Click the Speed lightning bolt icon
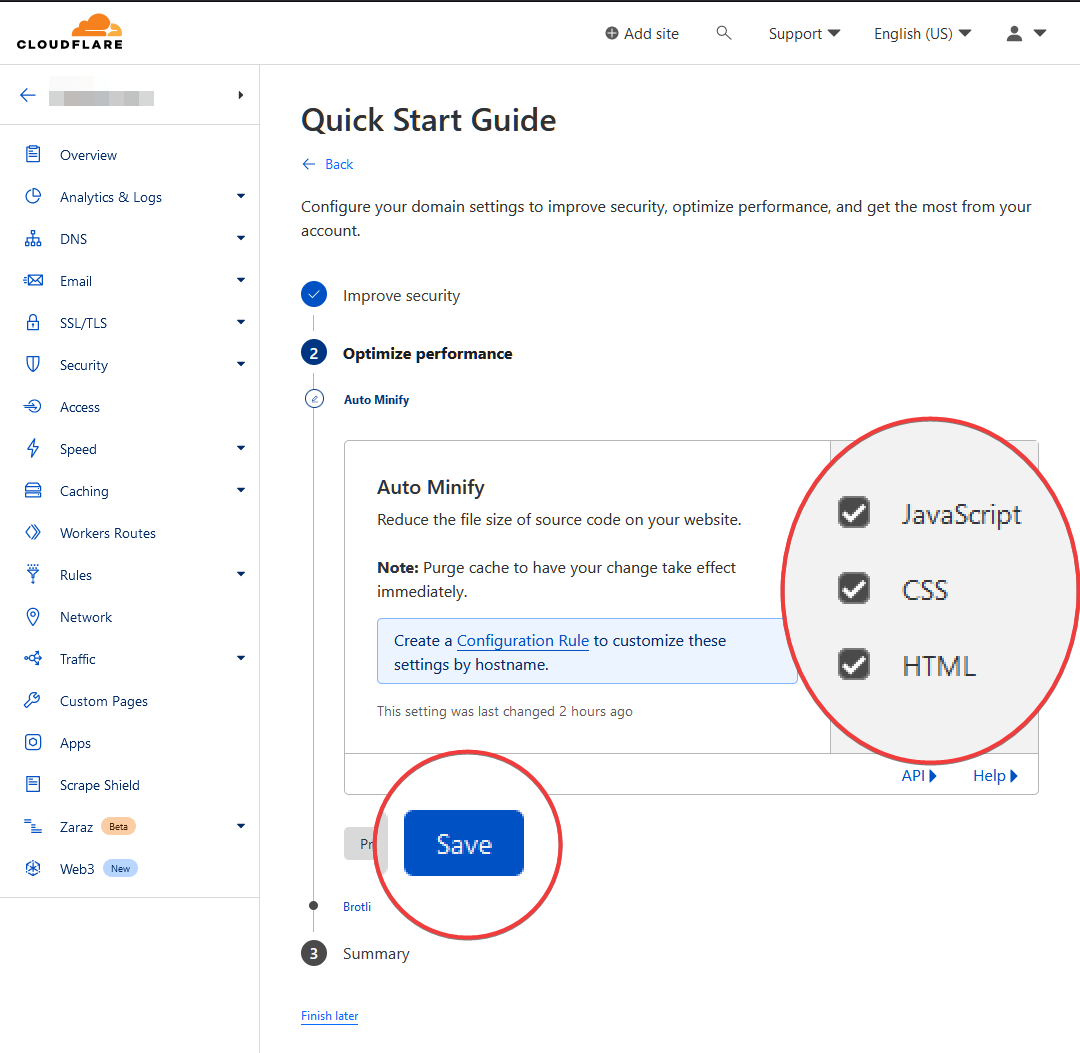This screenshot has height=1053, width=1080. point(33,448)
